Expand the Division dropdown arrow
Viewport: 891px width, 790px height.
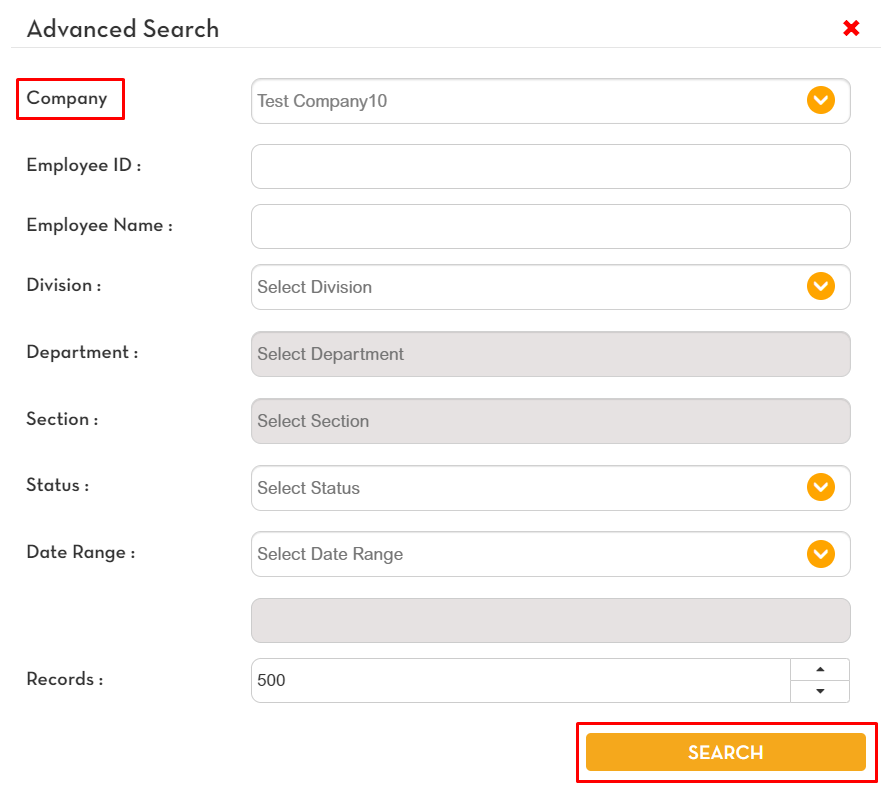click(821, 286)
